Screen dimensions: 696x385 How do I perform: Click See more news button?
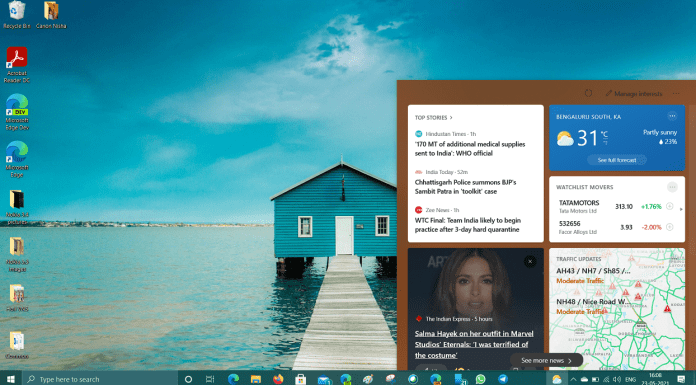point(546,361)
